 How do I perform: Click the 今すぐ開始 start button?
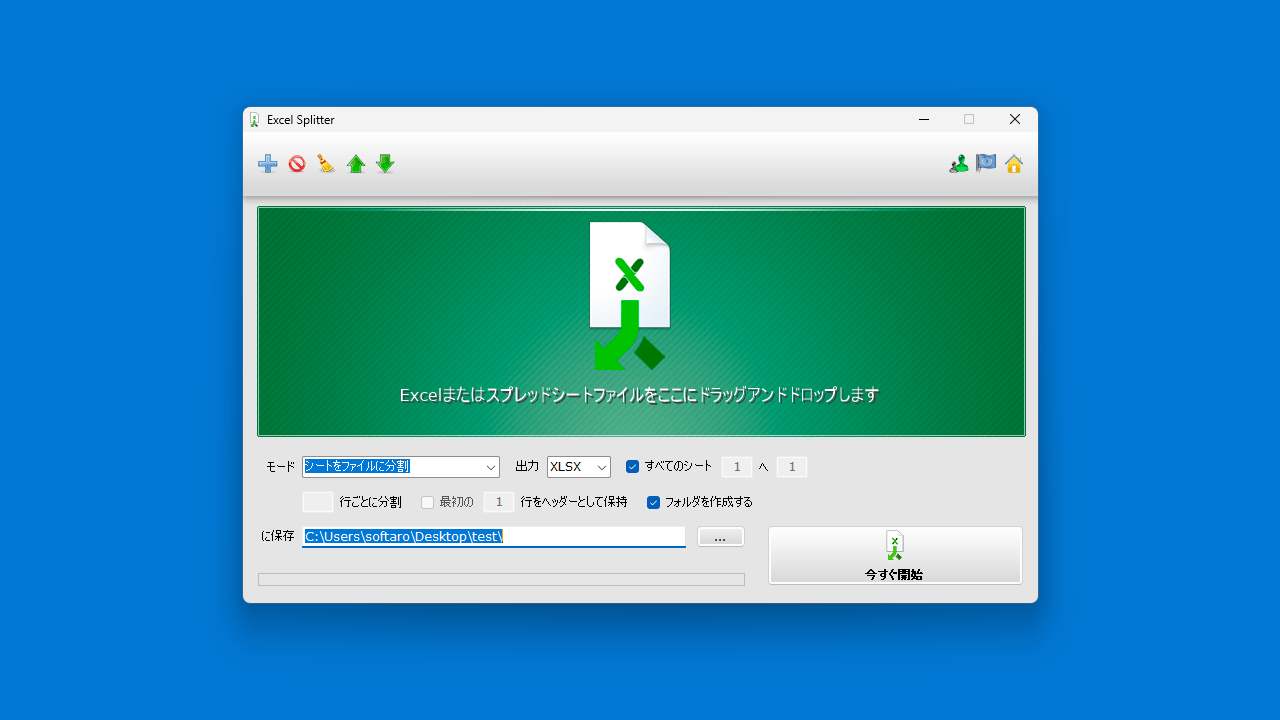pyautogui.click(x=895, y=555)
